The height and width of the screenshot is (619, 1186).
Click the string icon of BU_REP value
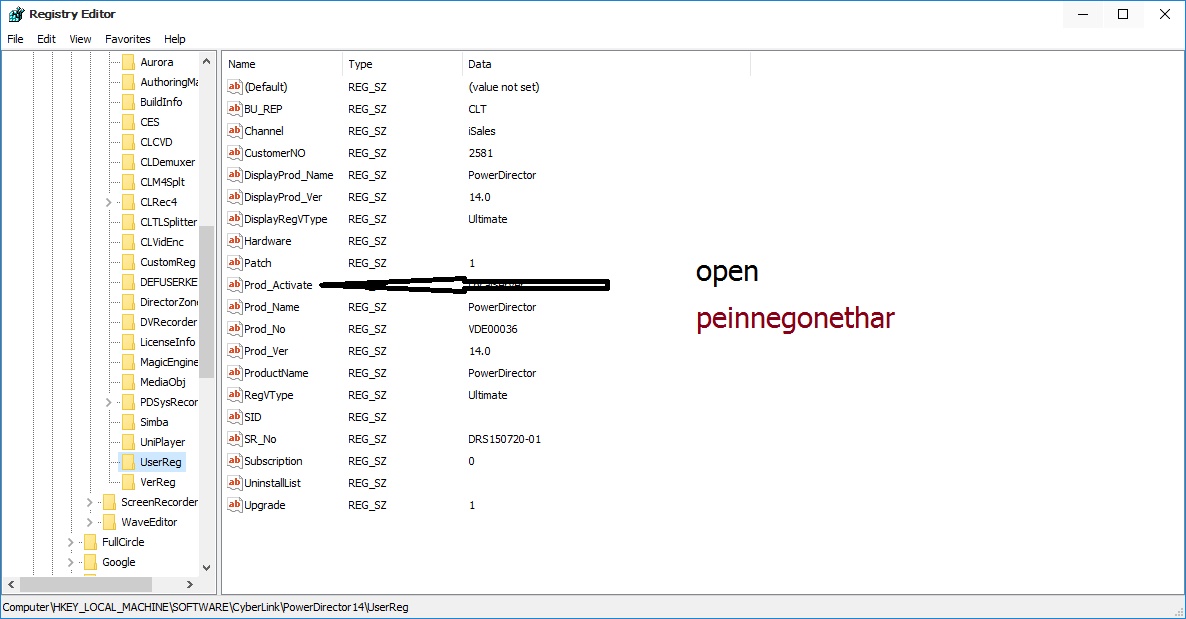(x=234, y=109)
